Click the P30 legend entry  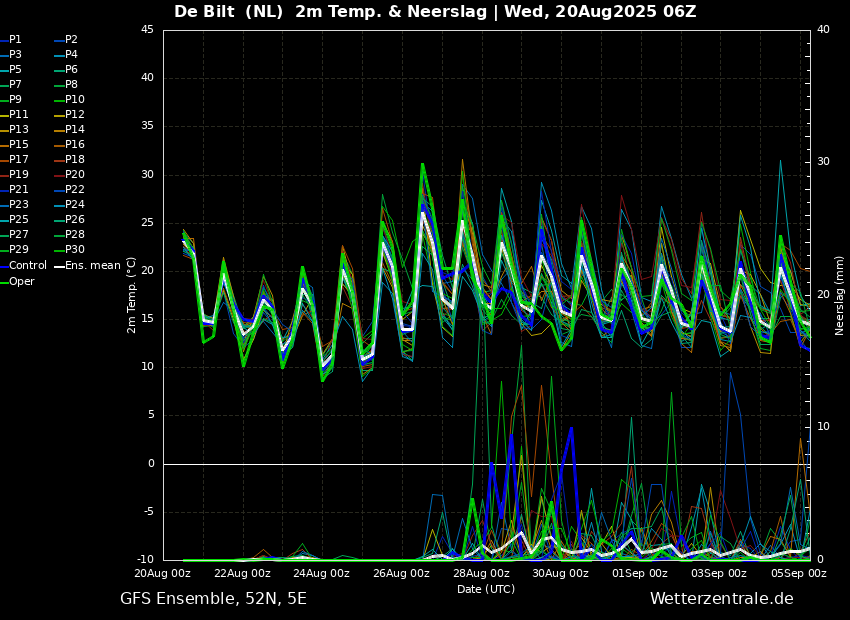(x=75, y=250)
